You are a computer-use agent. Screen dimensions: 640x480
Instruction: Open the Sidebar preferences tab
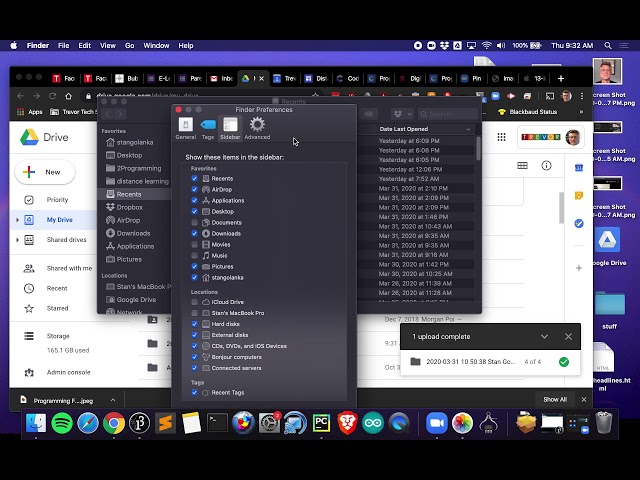(230, 128)
